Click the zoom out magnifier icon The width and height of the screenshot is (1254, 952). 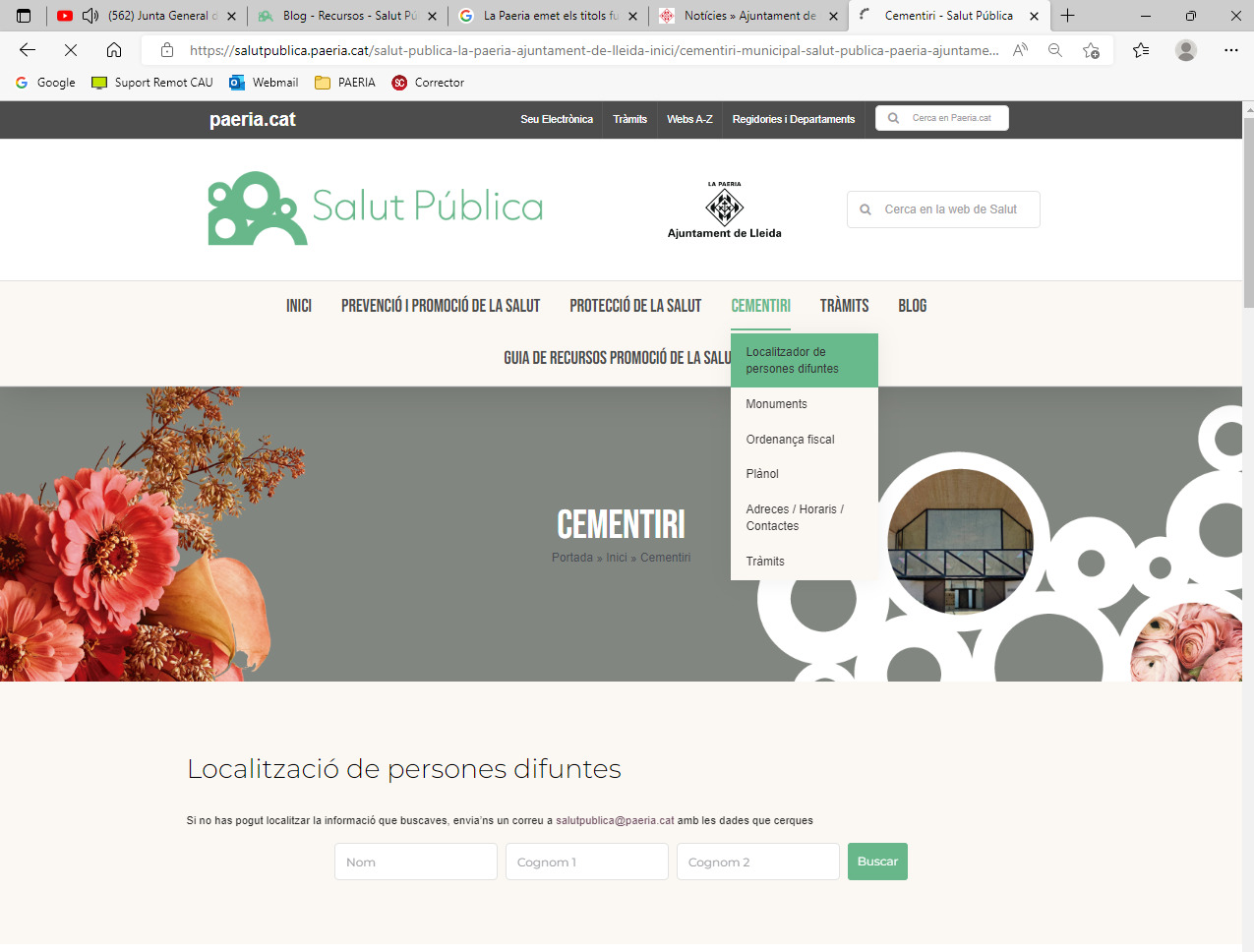[1055, 50]
